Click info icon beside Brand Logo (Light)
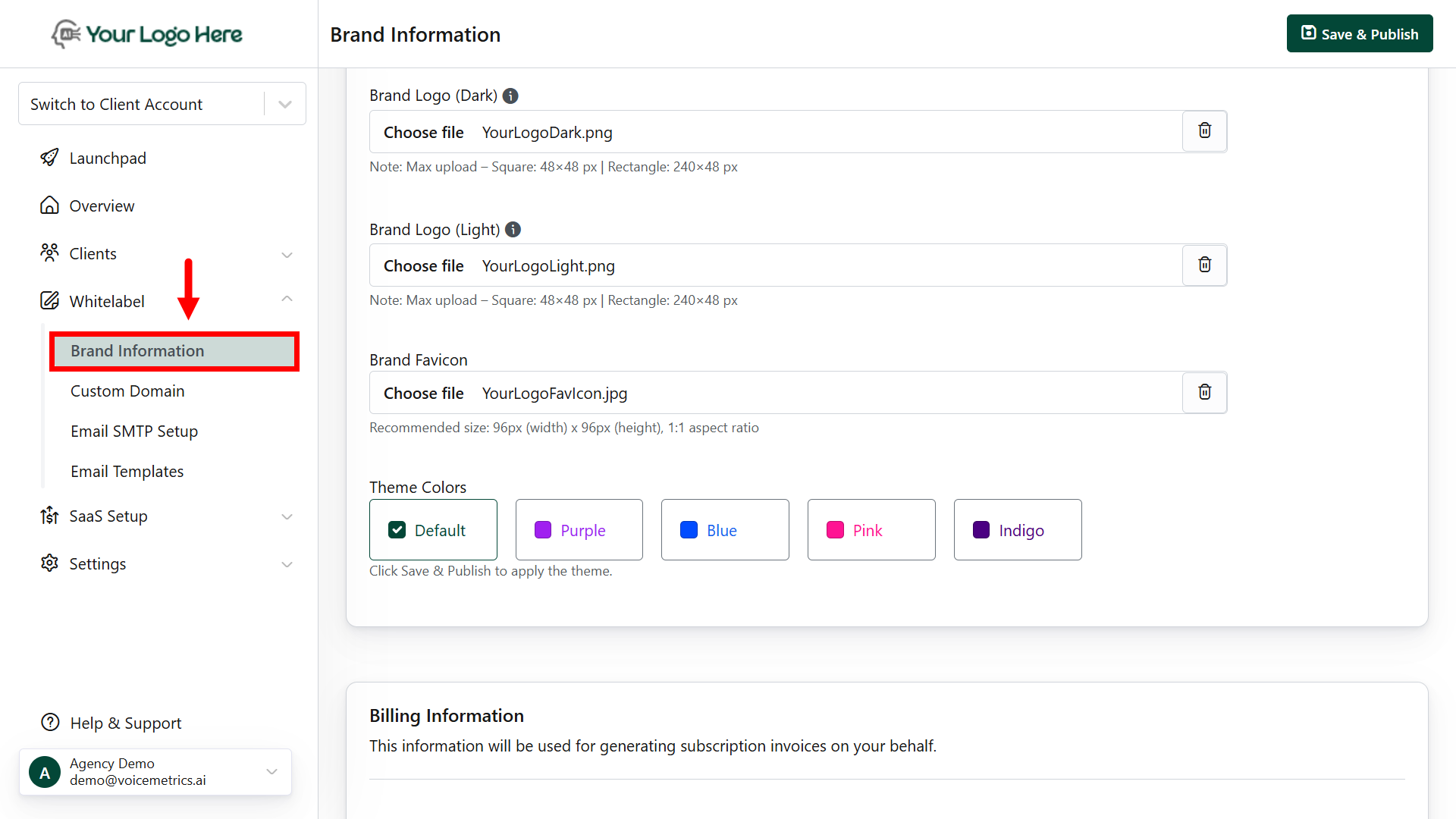 pos(513,229)
